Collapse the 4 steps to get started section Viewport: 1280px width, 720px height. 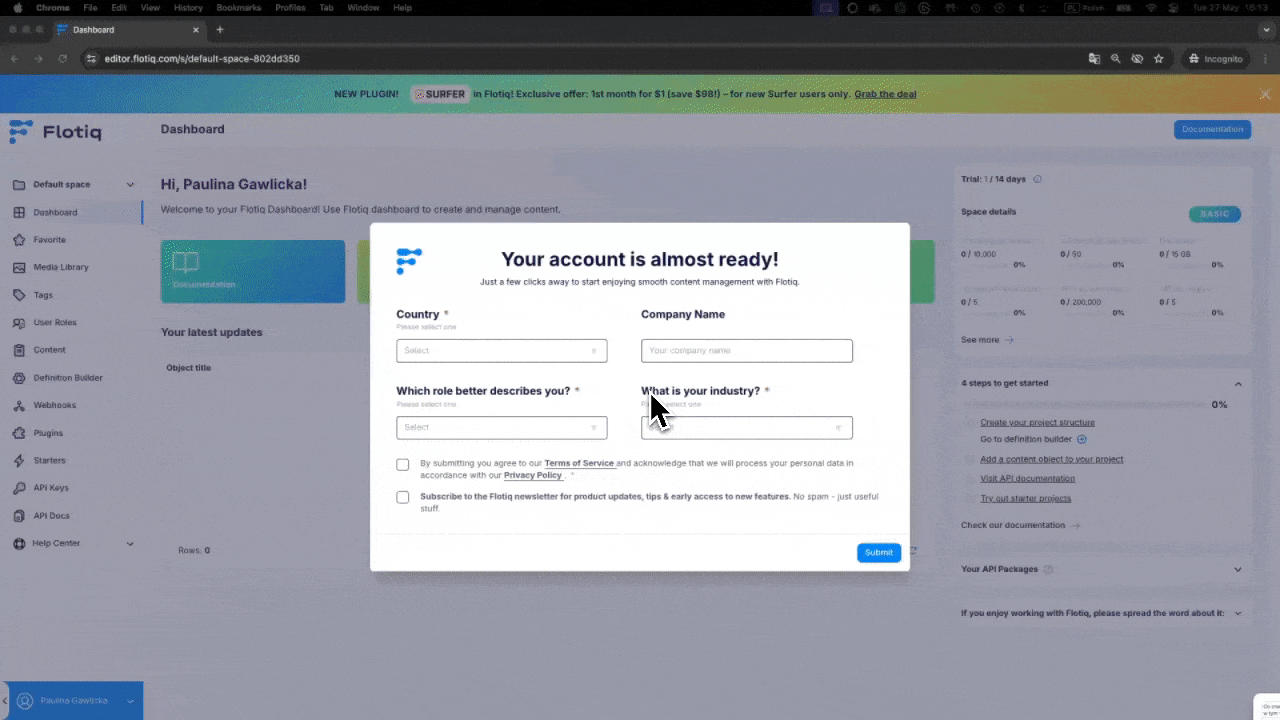(x=1238, y=383)
